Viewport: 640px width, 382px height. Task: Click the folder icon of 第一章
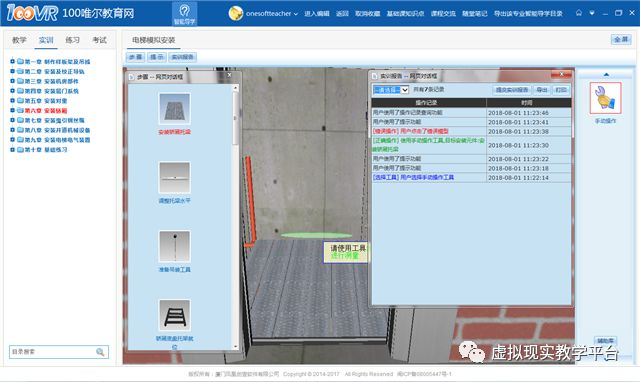20,62
